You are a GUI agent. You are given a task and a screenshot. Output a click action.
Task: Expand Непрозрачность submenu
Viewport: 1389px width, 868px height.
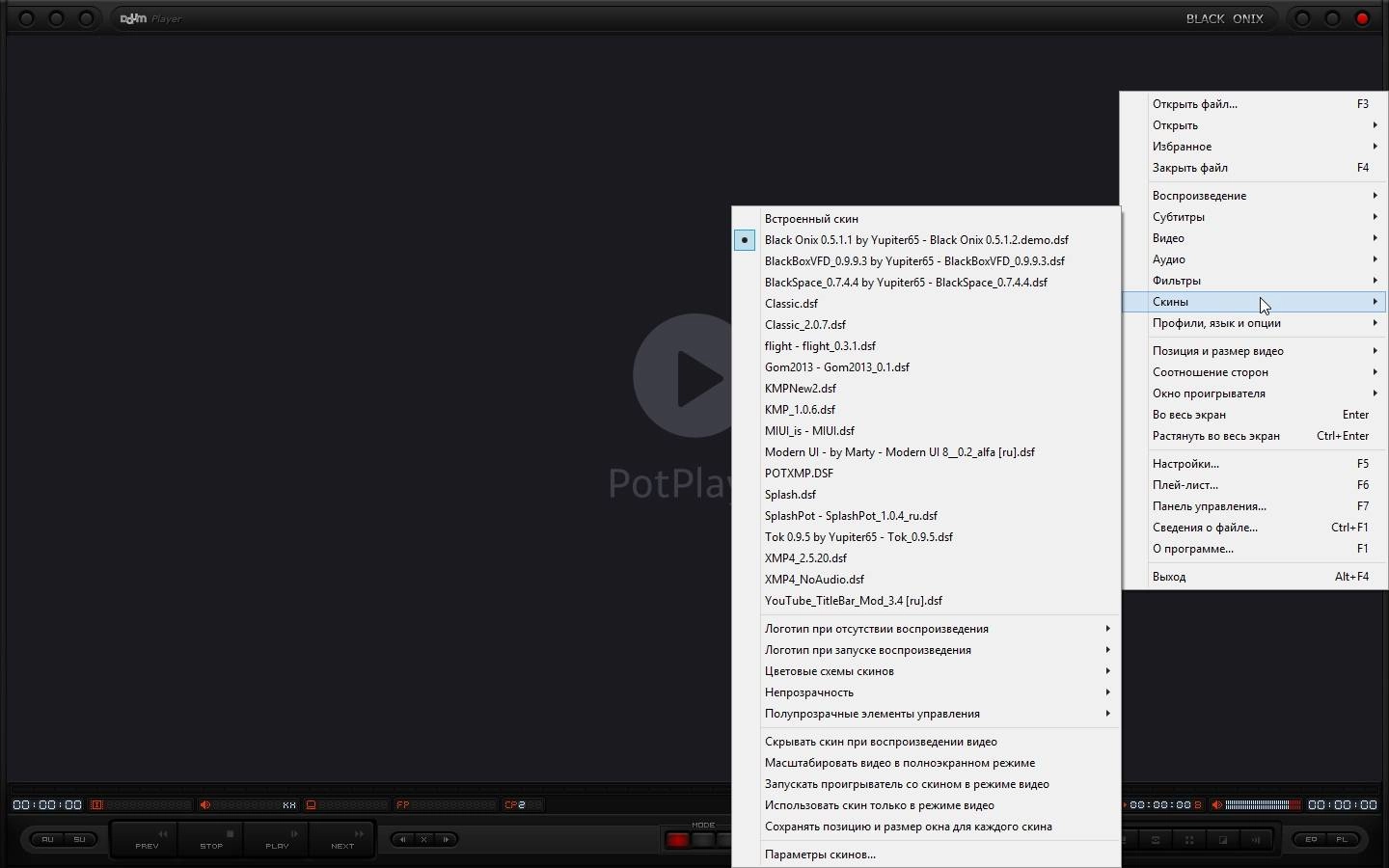pyautogui.click(x=926, y=692)
